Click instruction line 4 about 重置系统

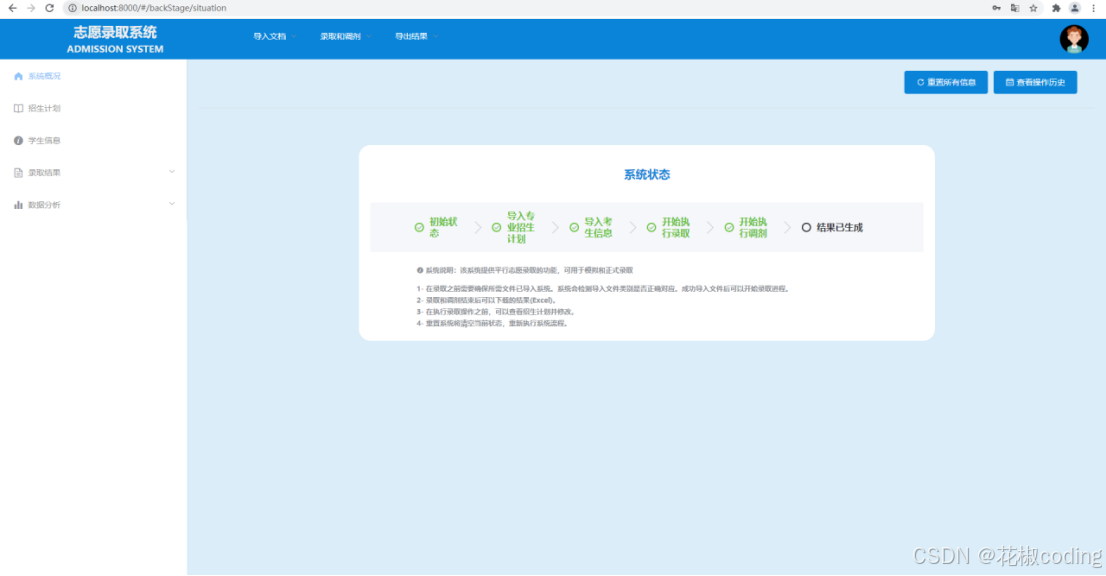coord(493,324)
